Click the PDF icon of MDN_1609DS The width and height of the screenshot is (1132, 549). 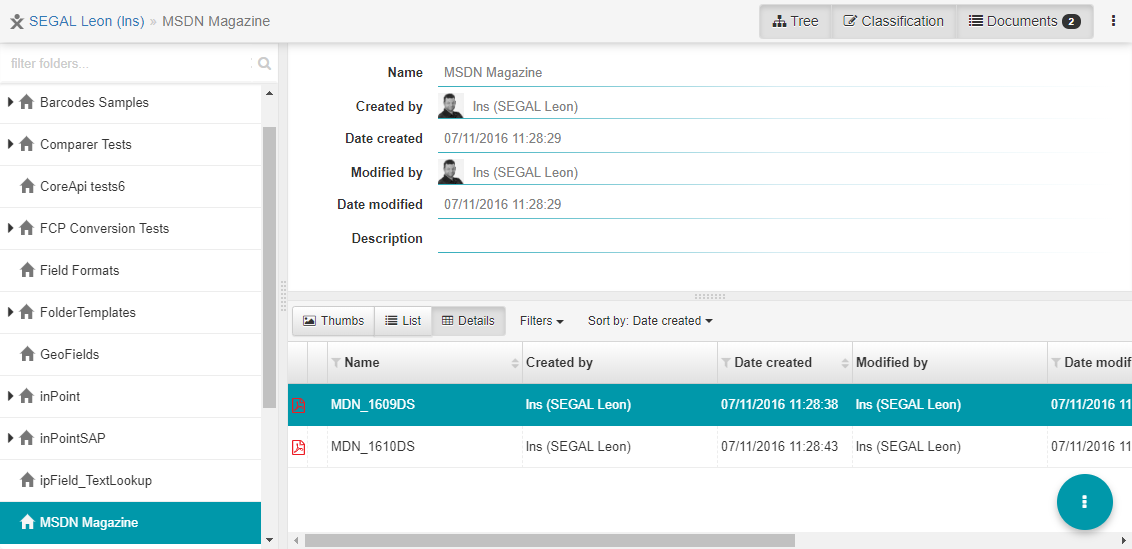coord(298,405)
